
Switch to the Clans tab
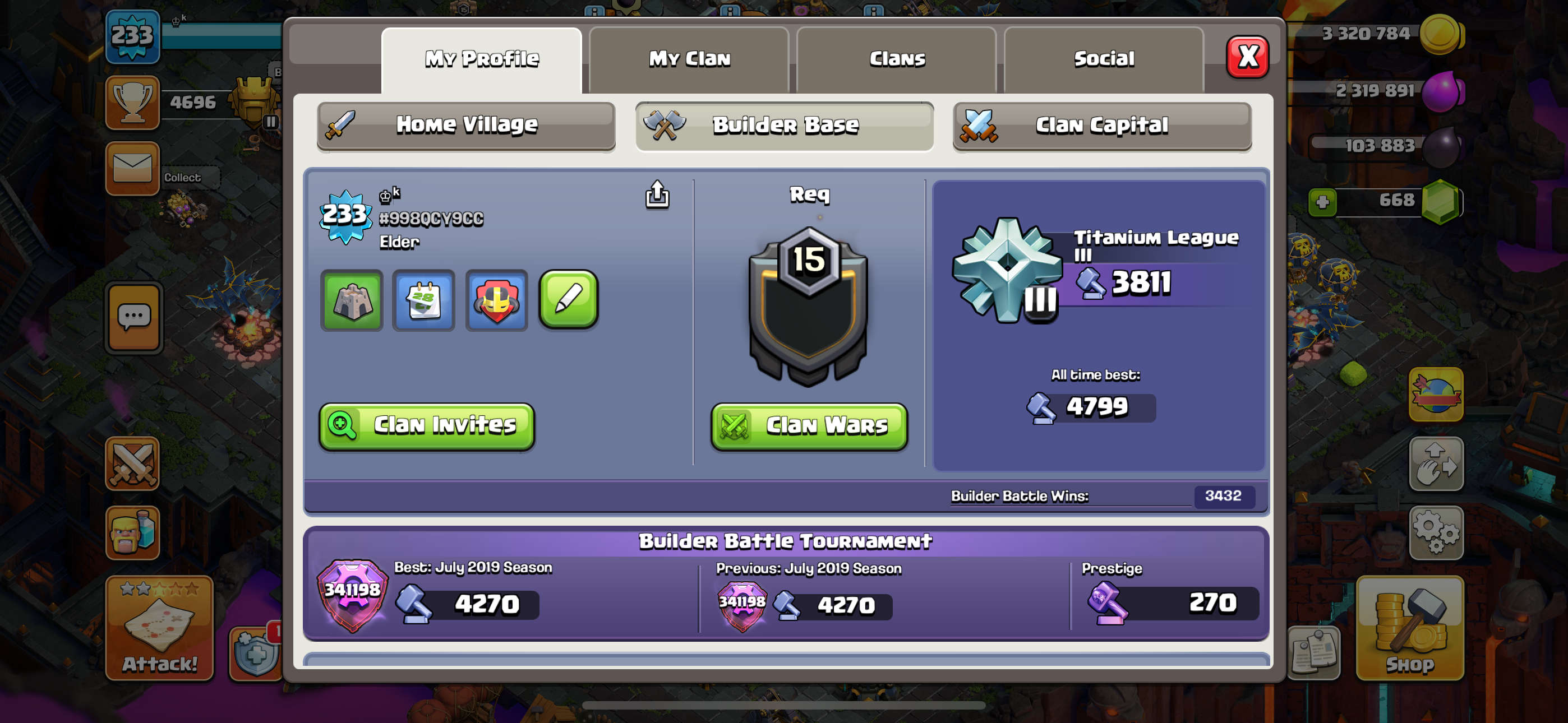click(897, 59)
